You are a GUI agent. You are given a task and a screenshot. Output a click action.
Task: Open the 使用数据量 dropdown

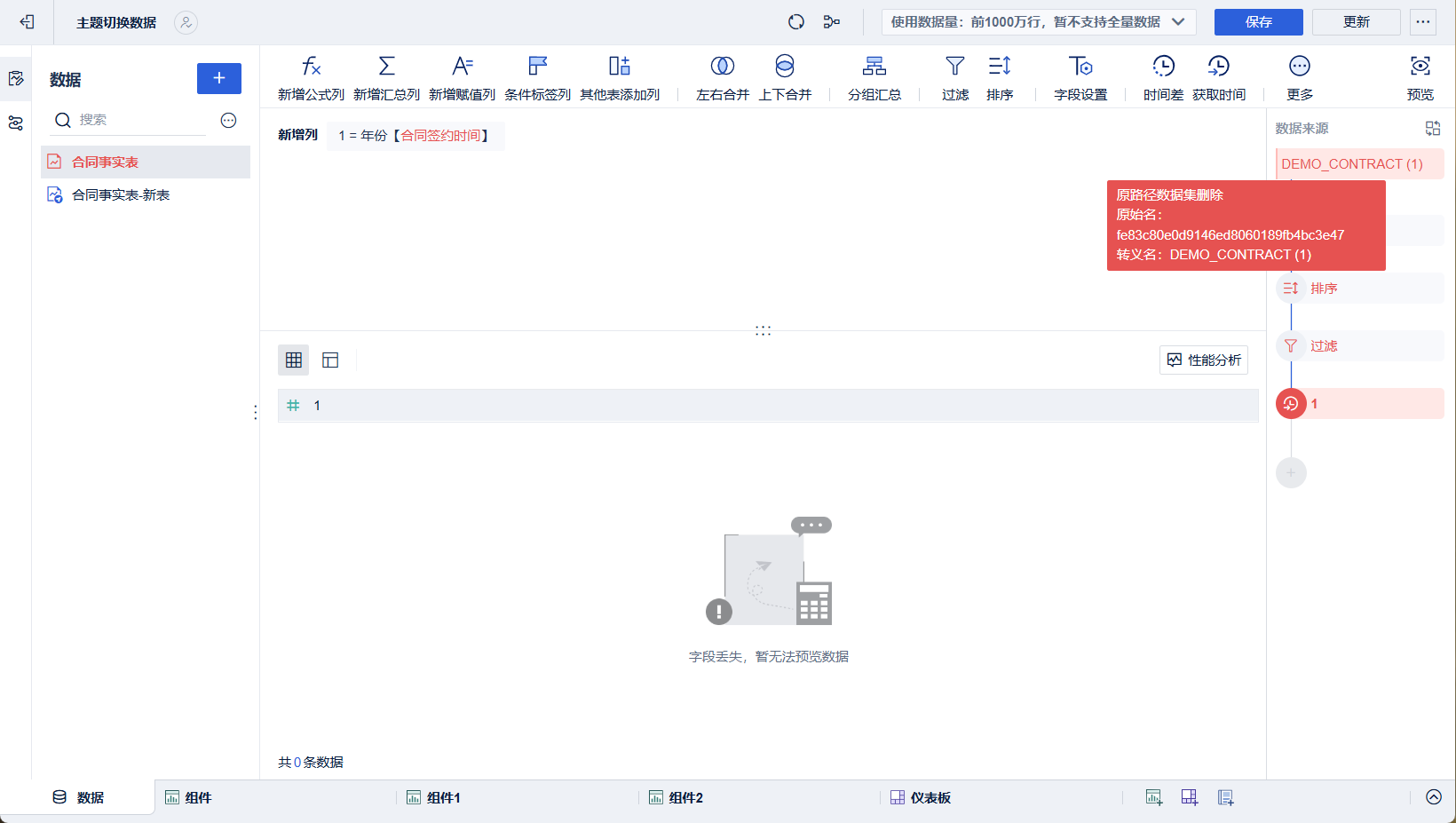pyautogui.click(x=1039, y=22)
